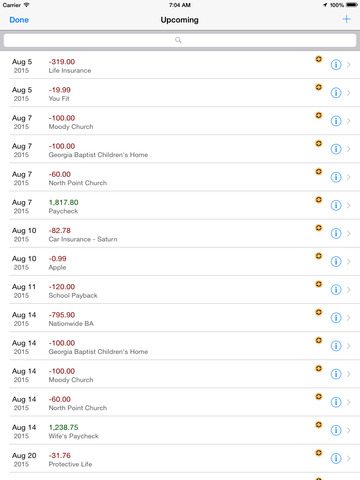The height and width of the screenshot is (480, 360).
Task: Expand chevron on Aug 14 Georgia Baptist row
Action: pyautogui.click(x=349, y=346)
